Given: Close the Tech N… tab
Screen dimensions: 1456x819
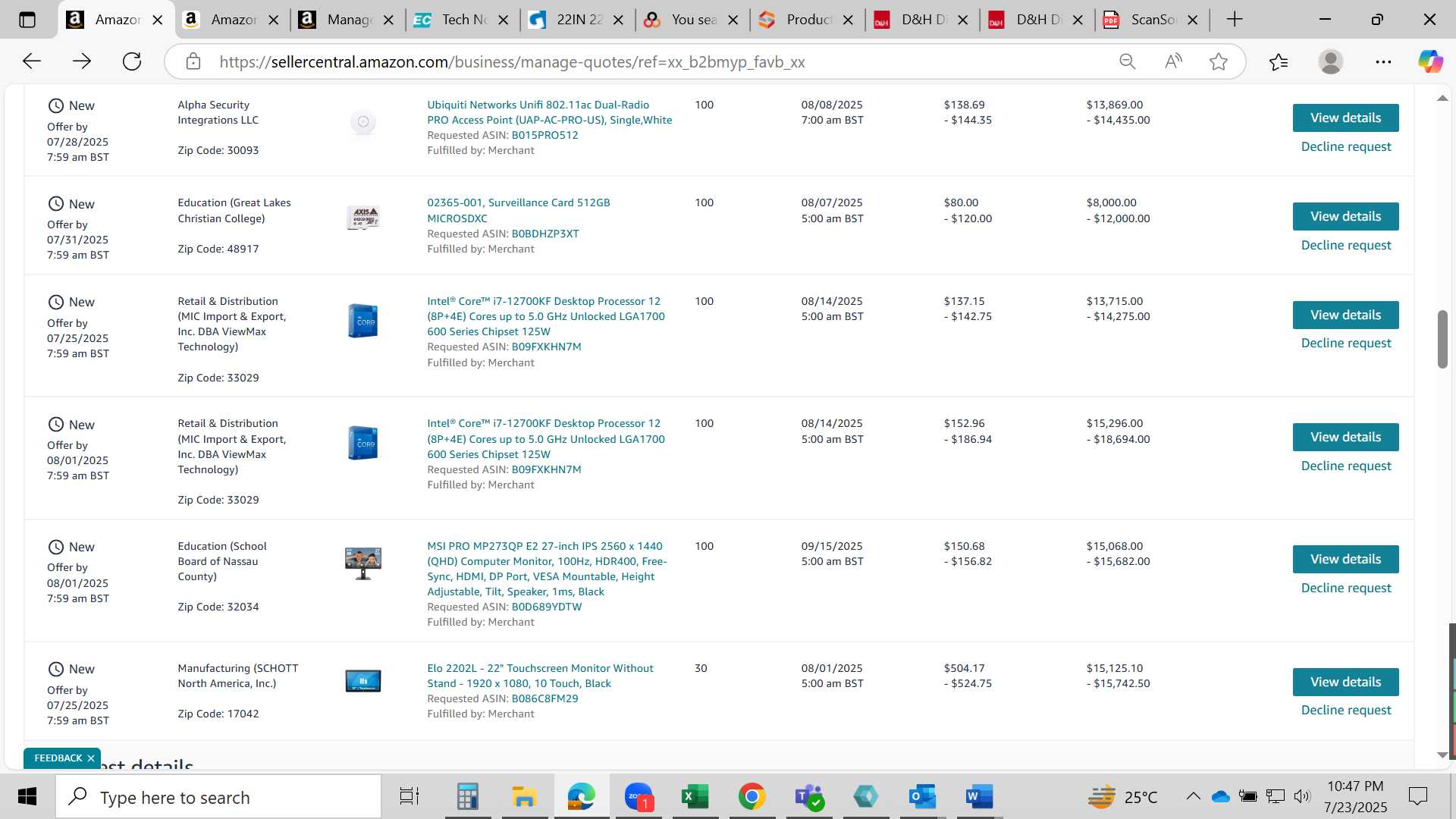Looking at the screenshot, I should (x=503, y=20).
